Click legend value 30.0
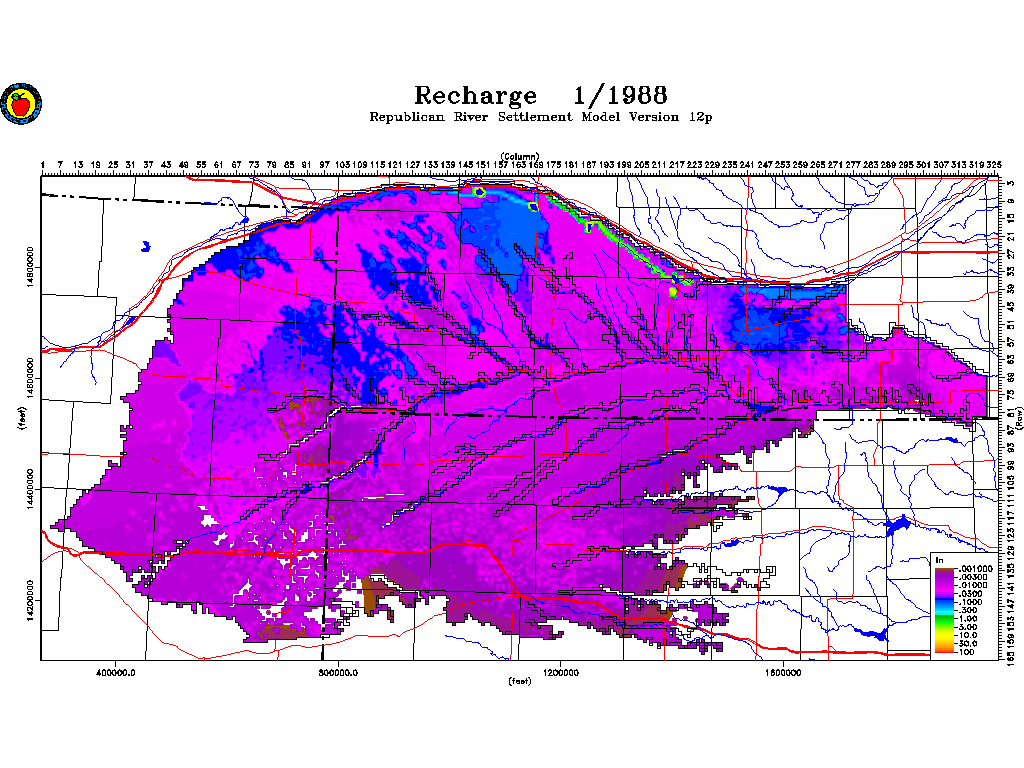Image resolution: width=1024 pixels, height=768 pixels. click(x=968, y=643)
